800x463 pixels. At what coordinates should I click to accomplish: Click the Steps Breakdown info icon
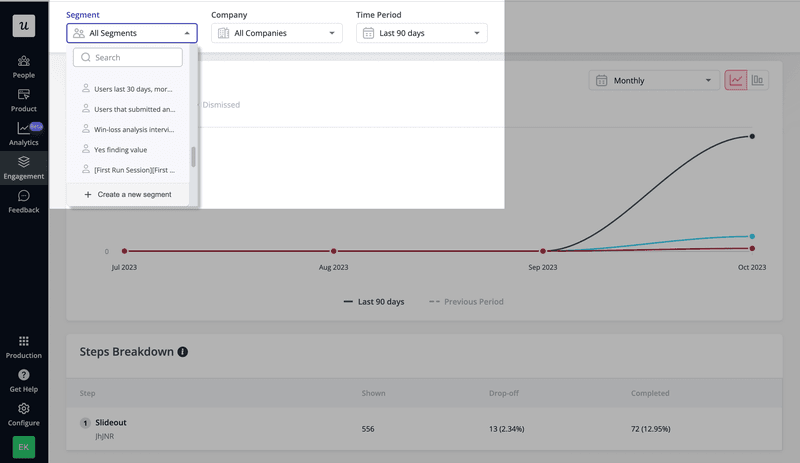[183, 352]
